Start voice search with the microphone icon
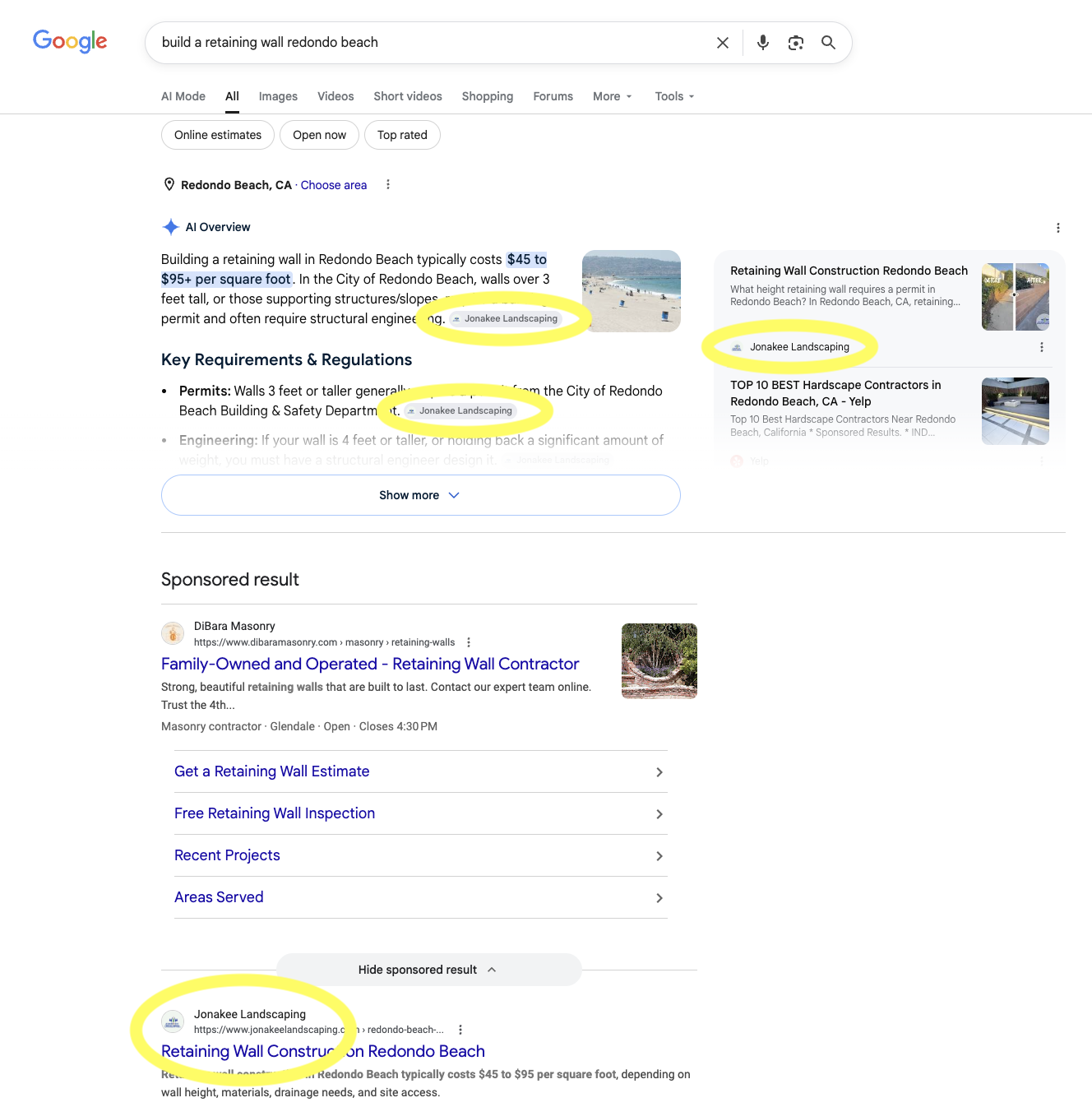The height and width of the screenshot is (1107, 1092). coord(763,43)
